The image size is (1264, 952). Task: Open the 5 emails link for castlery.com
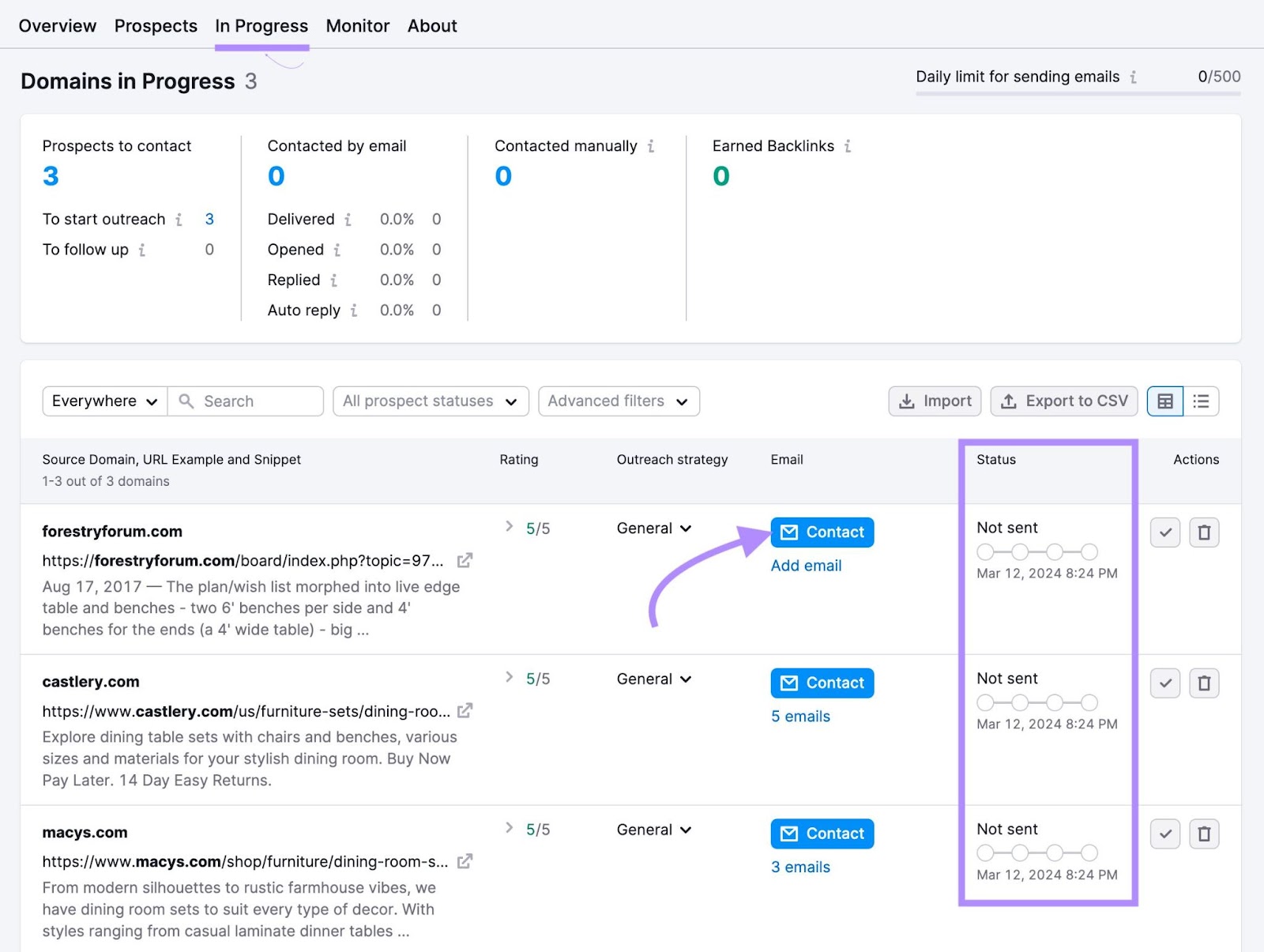800,717
